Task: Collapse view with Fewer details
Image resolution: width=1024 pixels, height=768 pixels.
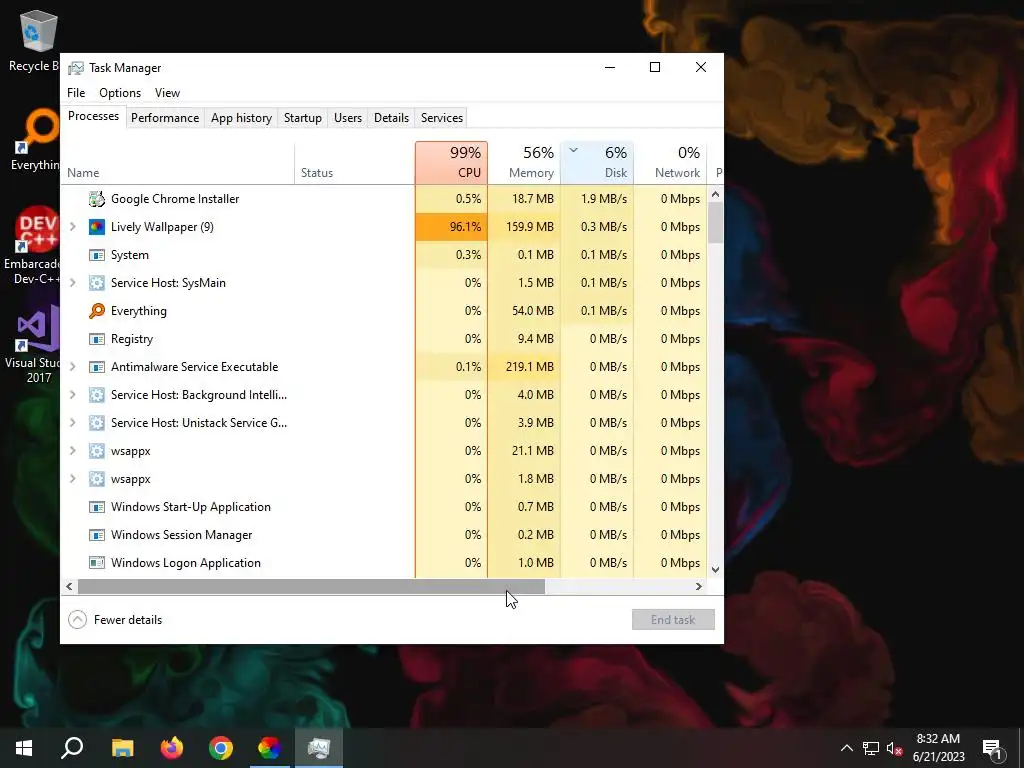Action: point(115,620)
